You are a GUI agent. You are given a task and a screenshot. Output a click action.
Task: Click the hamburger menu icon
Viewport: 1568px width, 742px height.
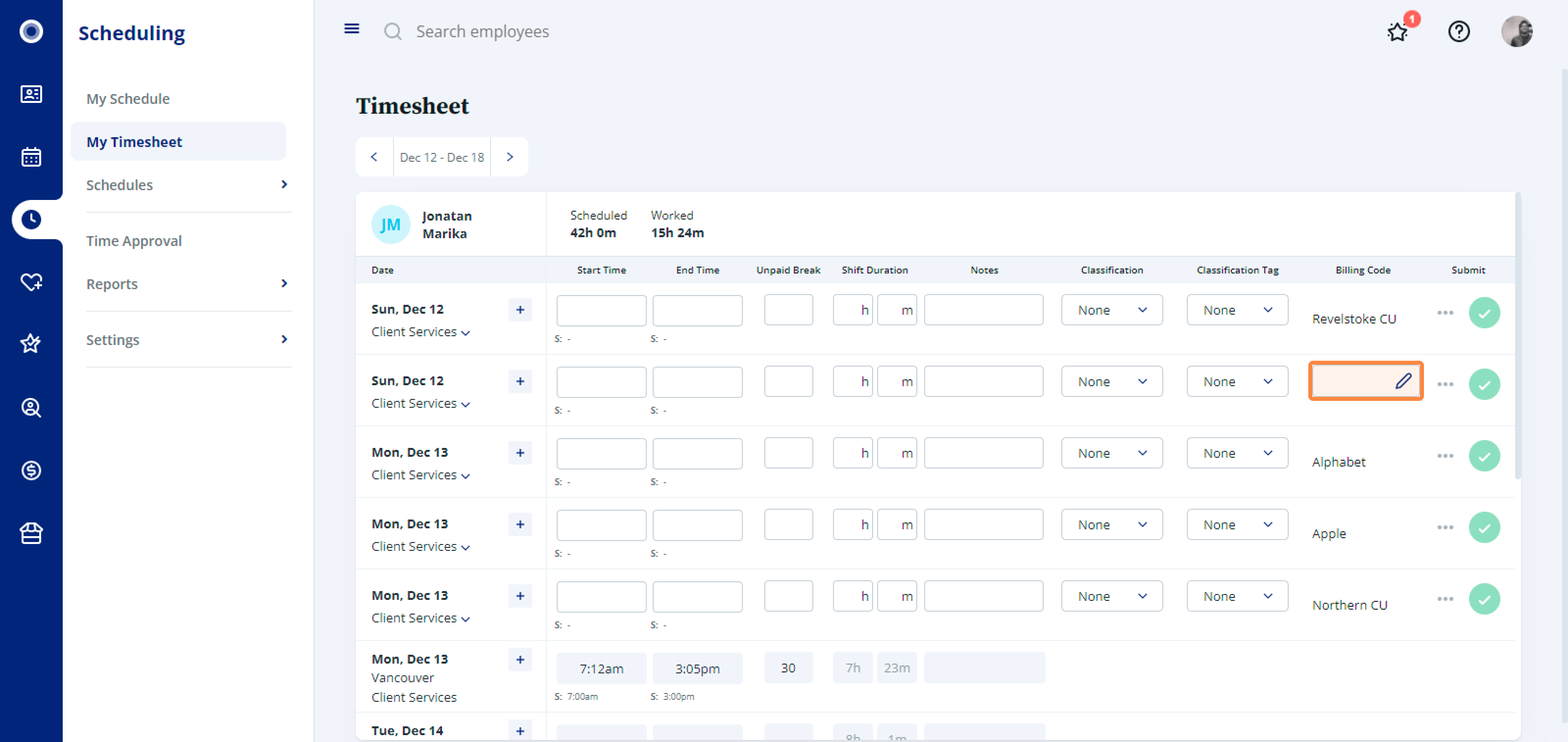click(352, 29)
